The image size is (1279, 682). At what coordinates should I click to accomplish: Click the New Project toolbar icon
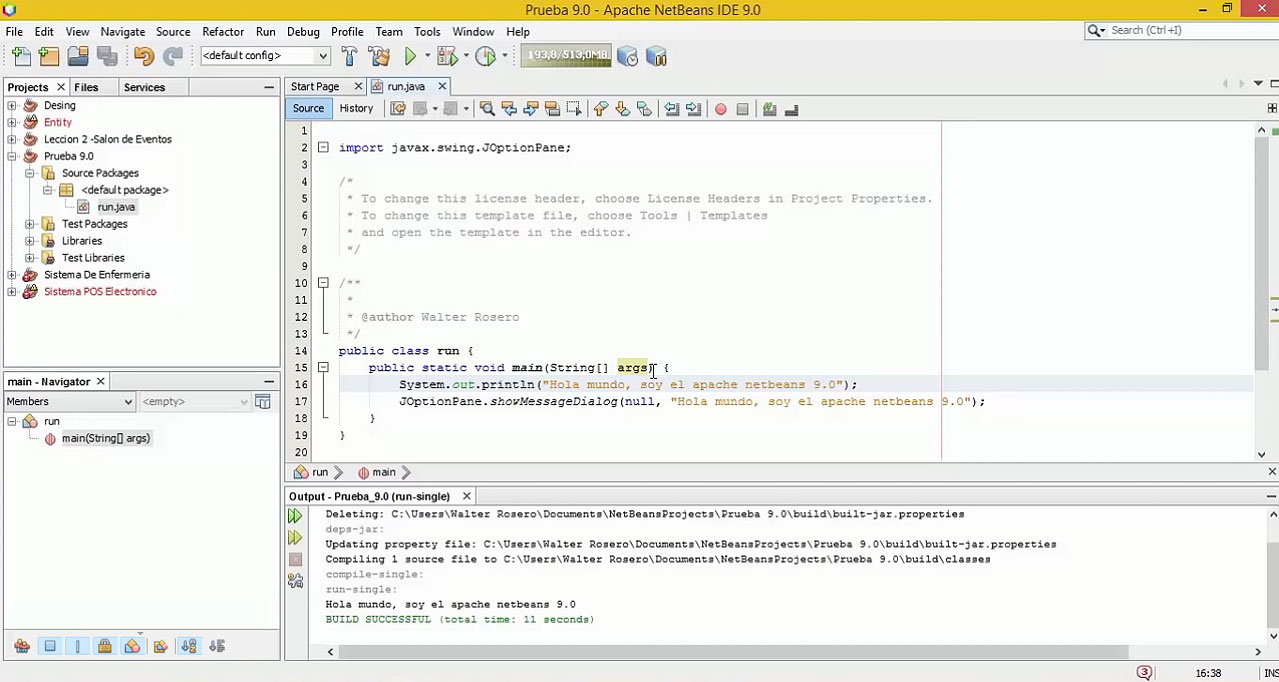click(x=49, y=57)
